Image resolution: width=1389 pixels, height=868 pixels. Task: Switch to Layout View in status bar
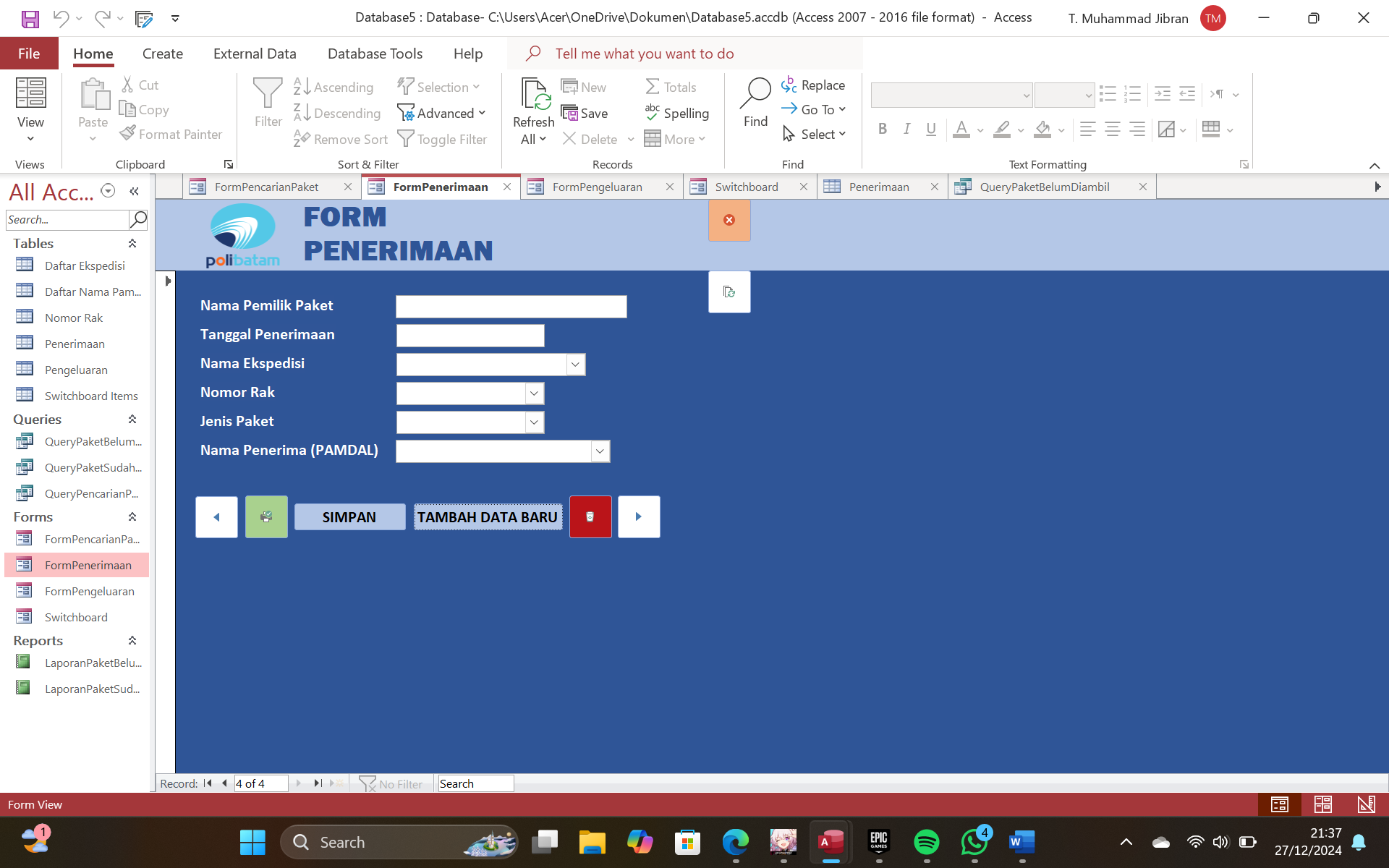click(x=1323, y=804)
